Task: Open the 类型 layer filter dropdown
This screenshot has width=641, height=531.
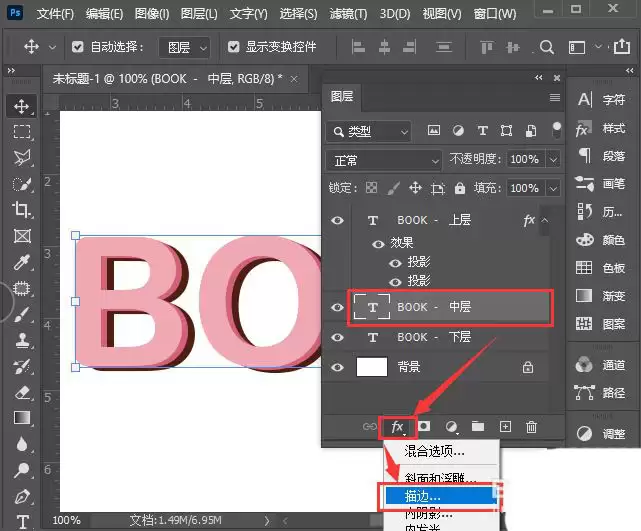Action: pos(369,131)
